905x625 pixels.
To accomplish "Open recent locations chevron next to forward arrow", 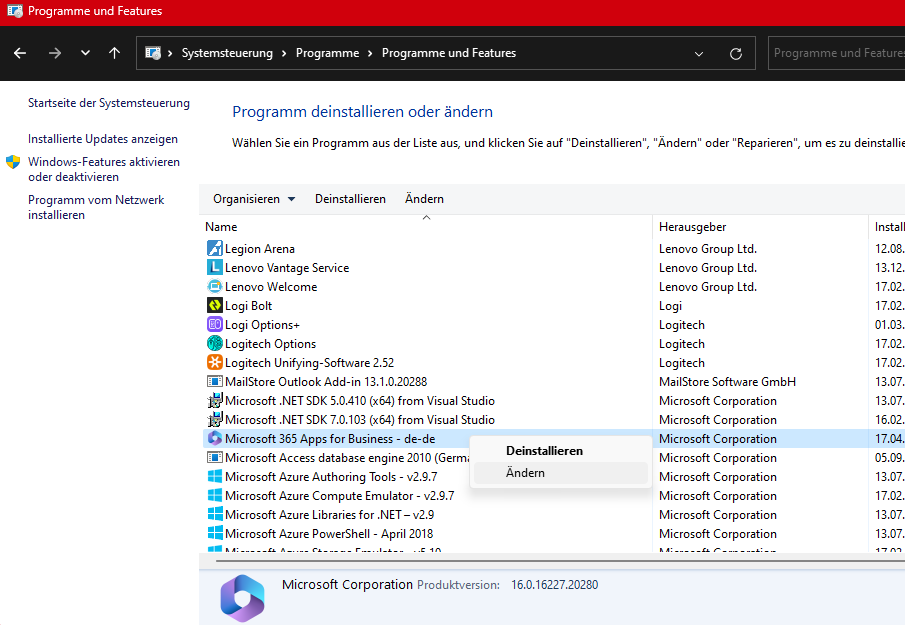I will [x=85, y=53].
